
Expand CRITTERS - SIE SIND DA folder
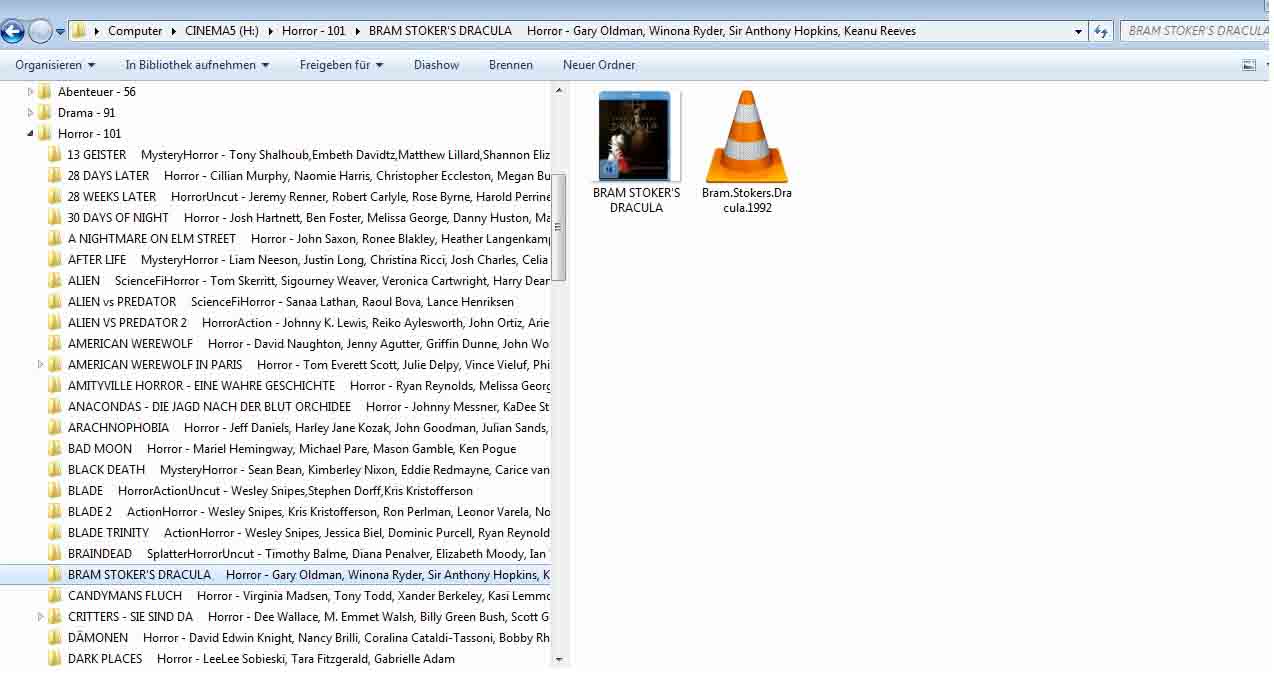point(41,617)
